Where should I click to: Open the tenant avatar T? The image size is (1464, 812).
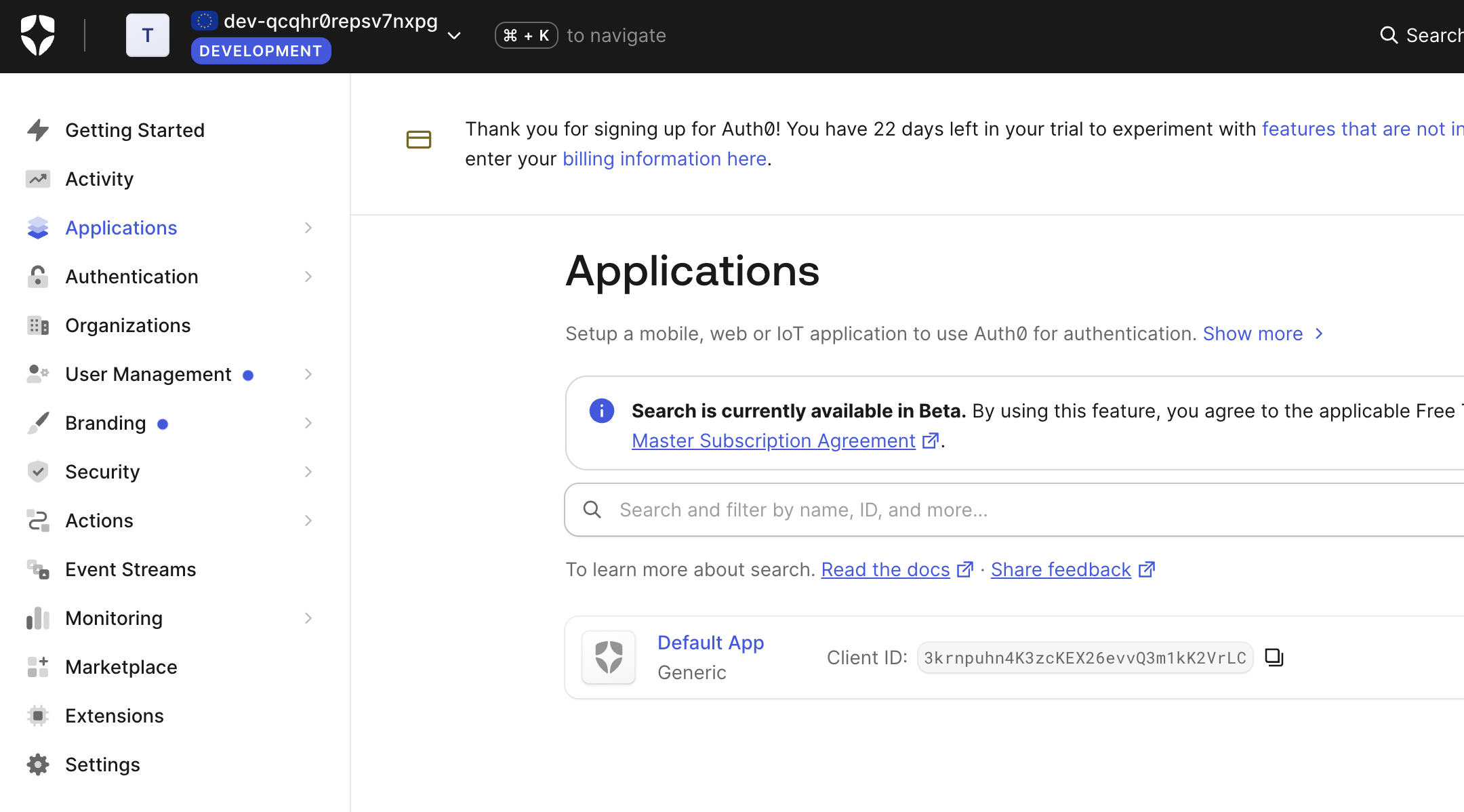(148, 35)
